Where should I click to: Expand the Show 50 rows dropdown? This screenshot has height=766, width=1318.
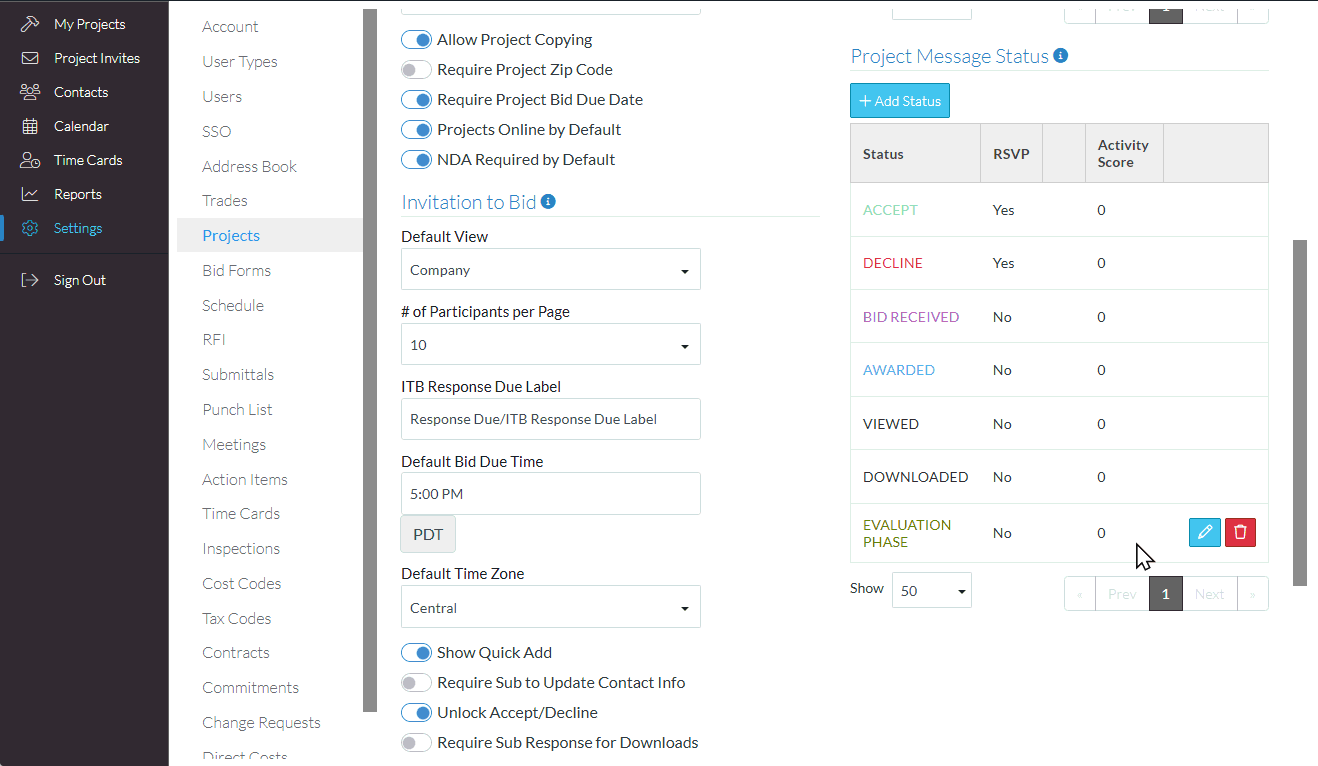(931, 591)
